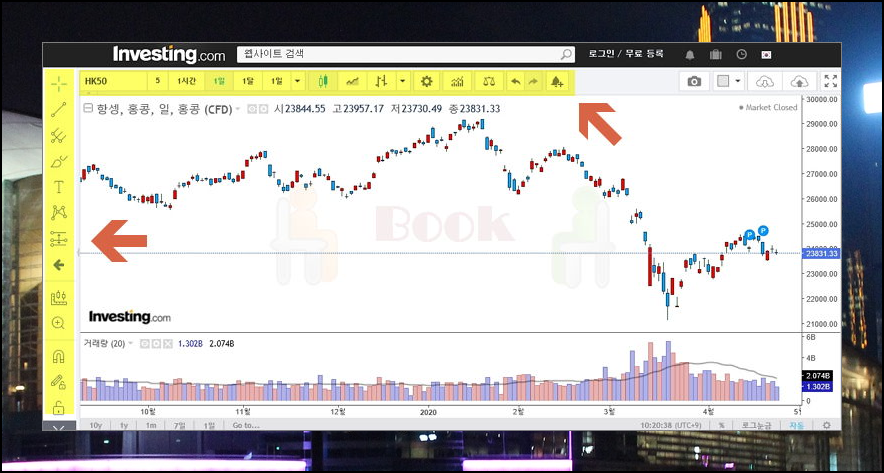This screenshot has height=473, width=884.
Task: Open the clock icon in header
Action: click(x=741, y=55)
